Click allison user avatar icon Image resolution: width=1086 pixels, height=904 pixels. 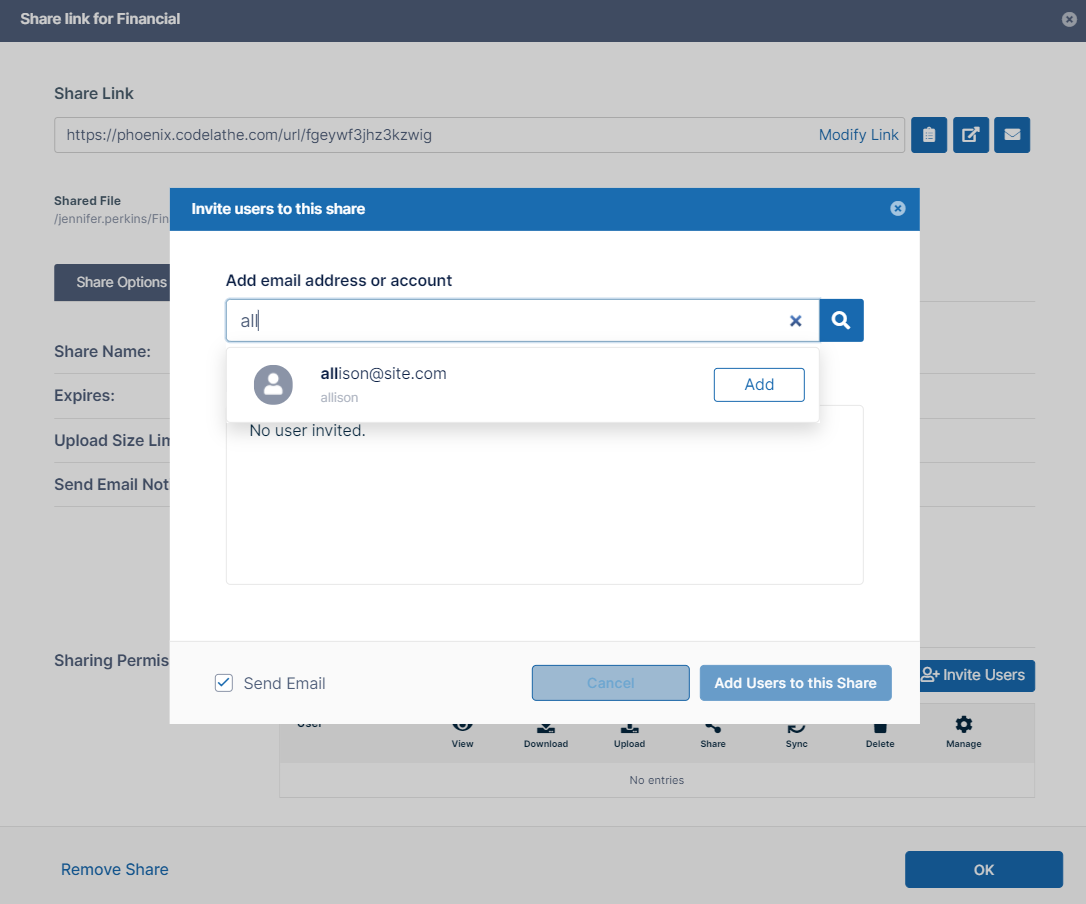click(x=273, y=385)
